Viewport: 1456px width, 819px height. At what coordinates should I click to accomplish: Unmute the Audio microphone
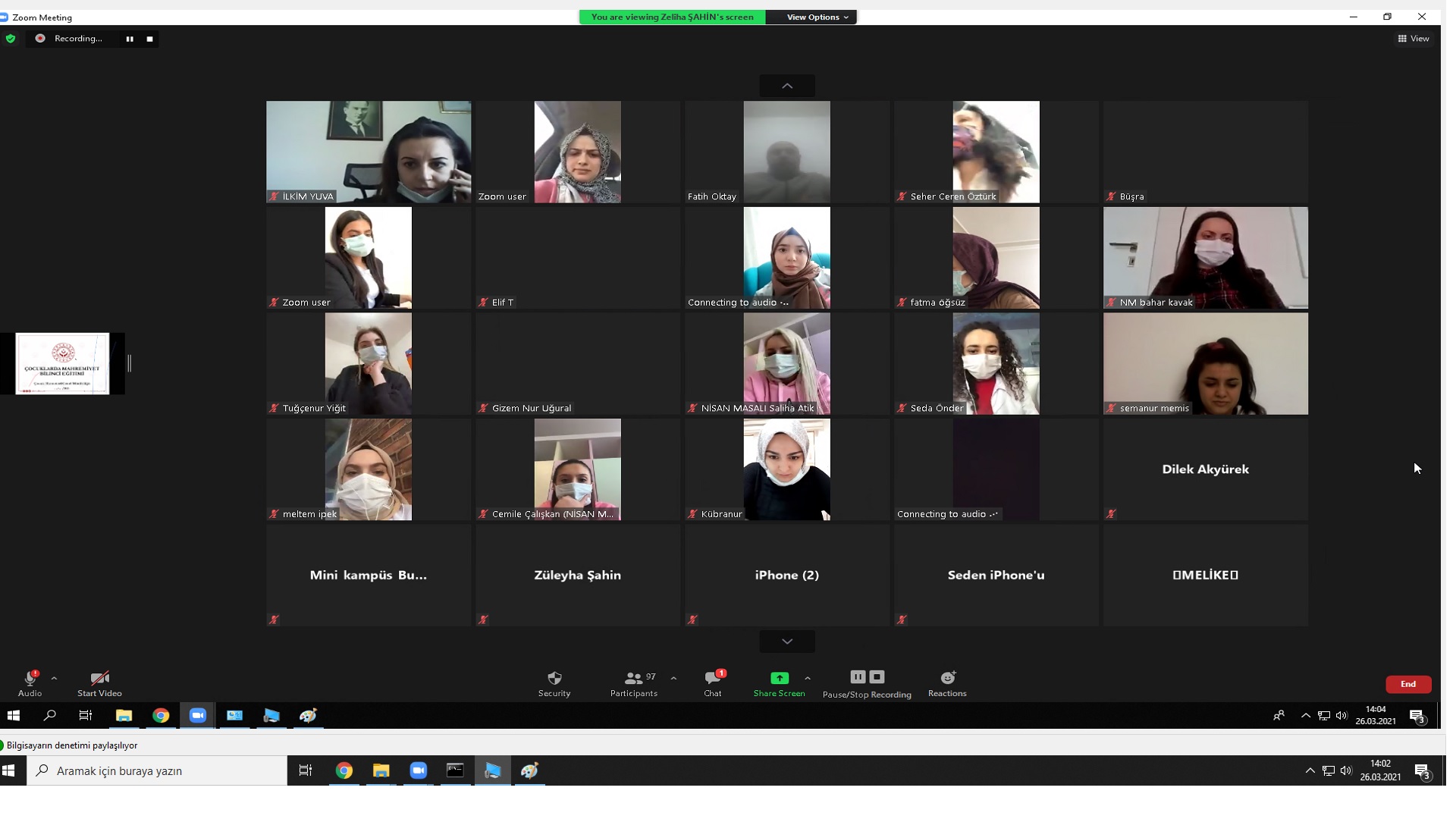pos(30,679)
